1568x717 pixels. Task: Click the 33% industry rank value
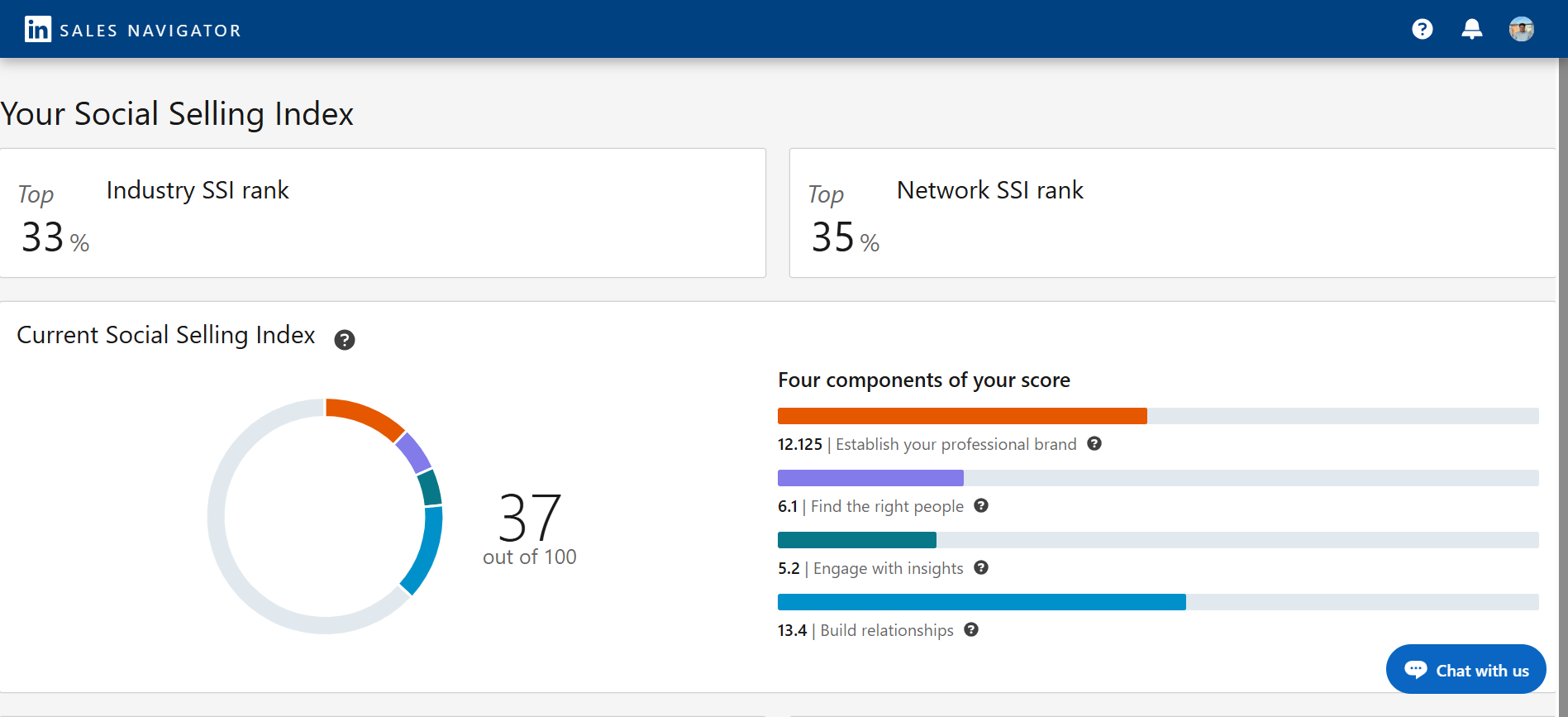[55, 238]
